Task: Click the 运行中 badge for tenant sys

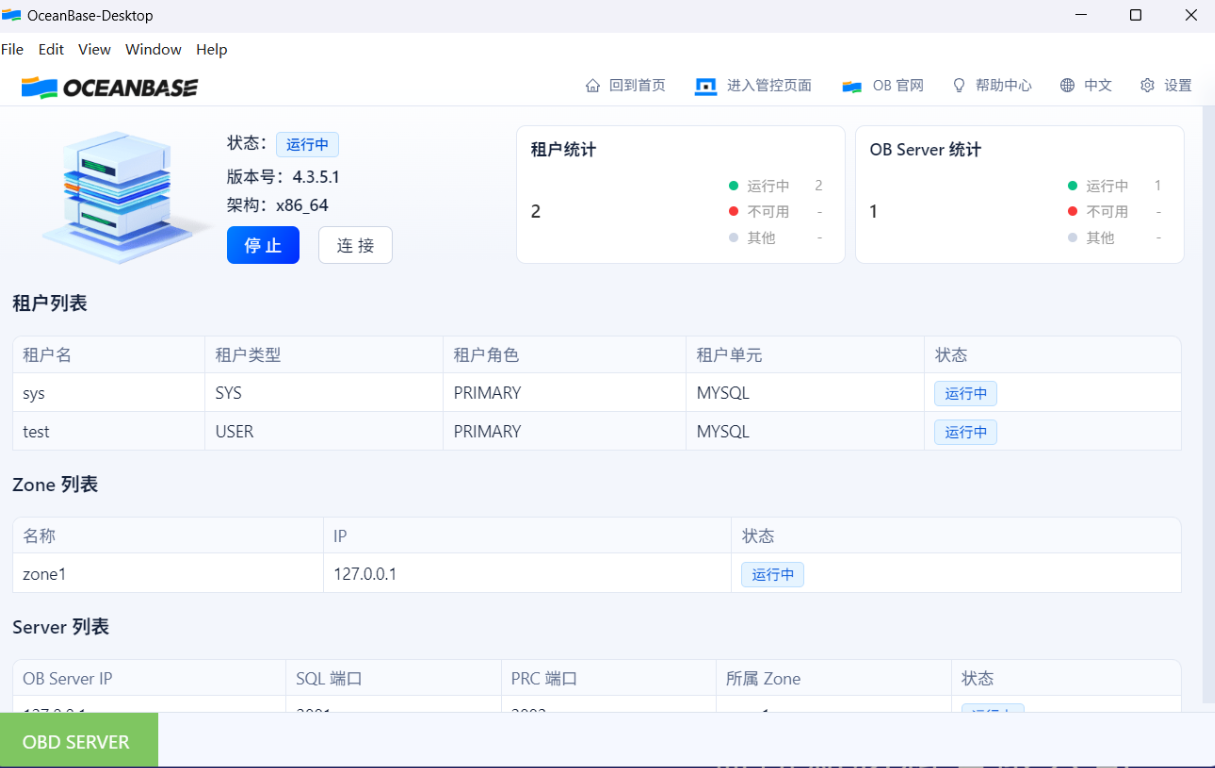Action: coord(965,393)
